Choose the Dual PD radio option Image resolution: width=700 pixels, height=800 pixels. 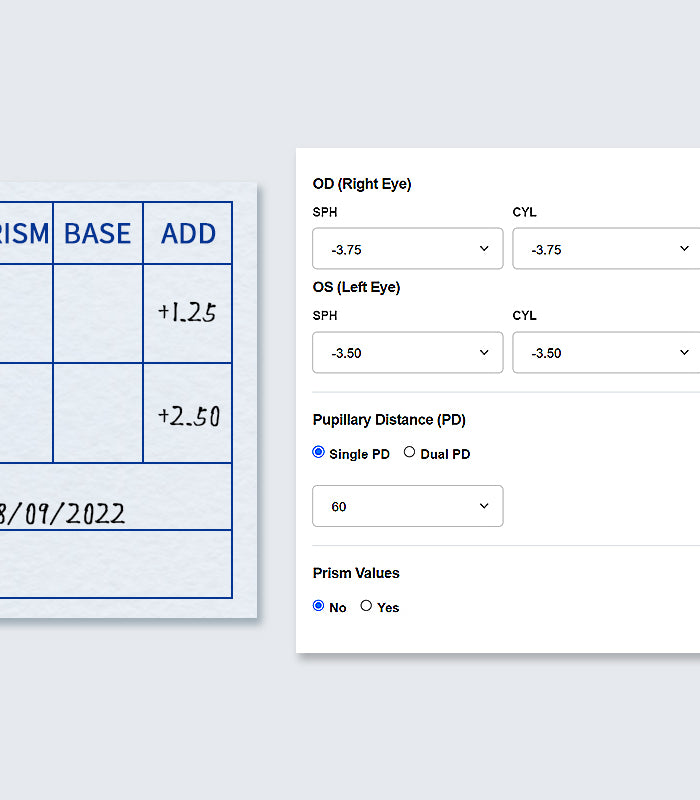[x=409, y=453]
